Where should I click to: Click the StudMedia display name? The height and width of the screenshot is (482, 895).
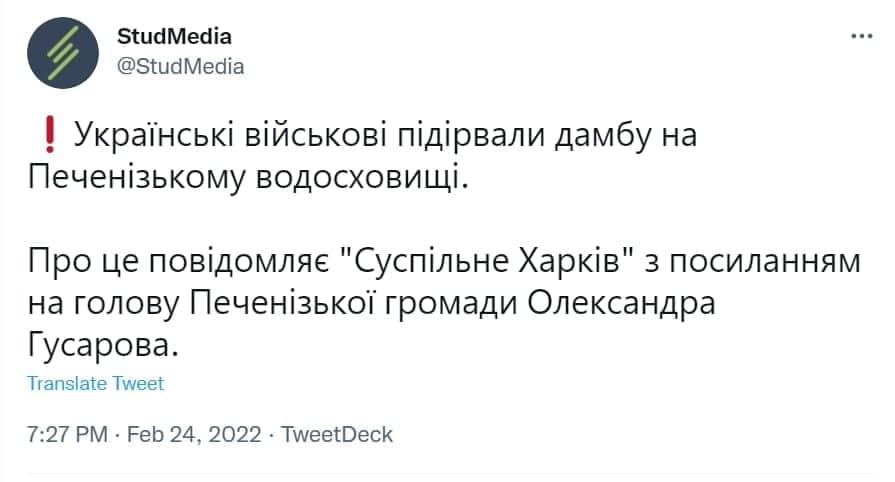tap(174, 37)
